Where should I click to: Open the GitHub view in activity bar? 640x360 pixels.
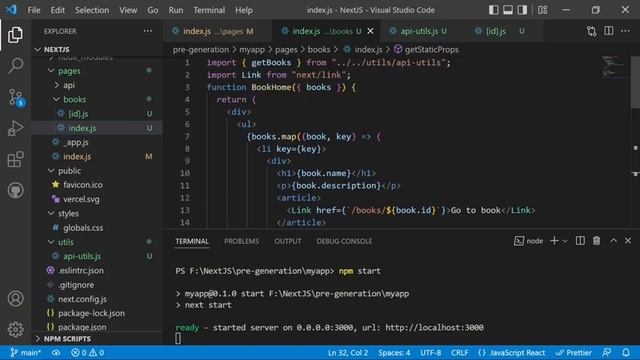(16, 190)
